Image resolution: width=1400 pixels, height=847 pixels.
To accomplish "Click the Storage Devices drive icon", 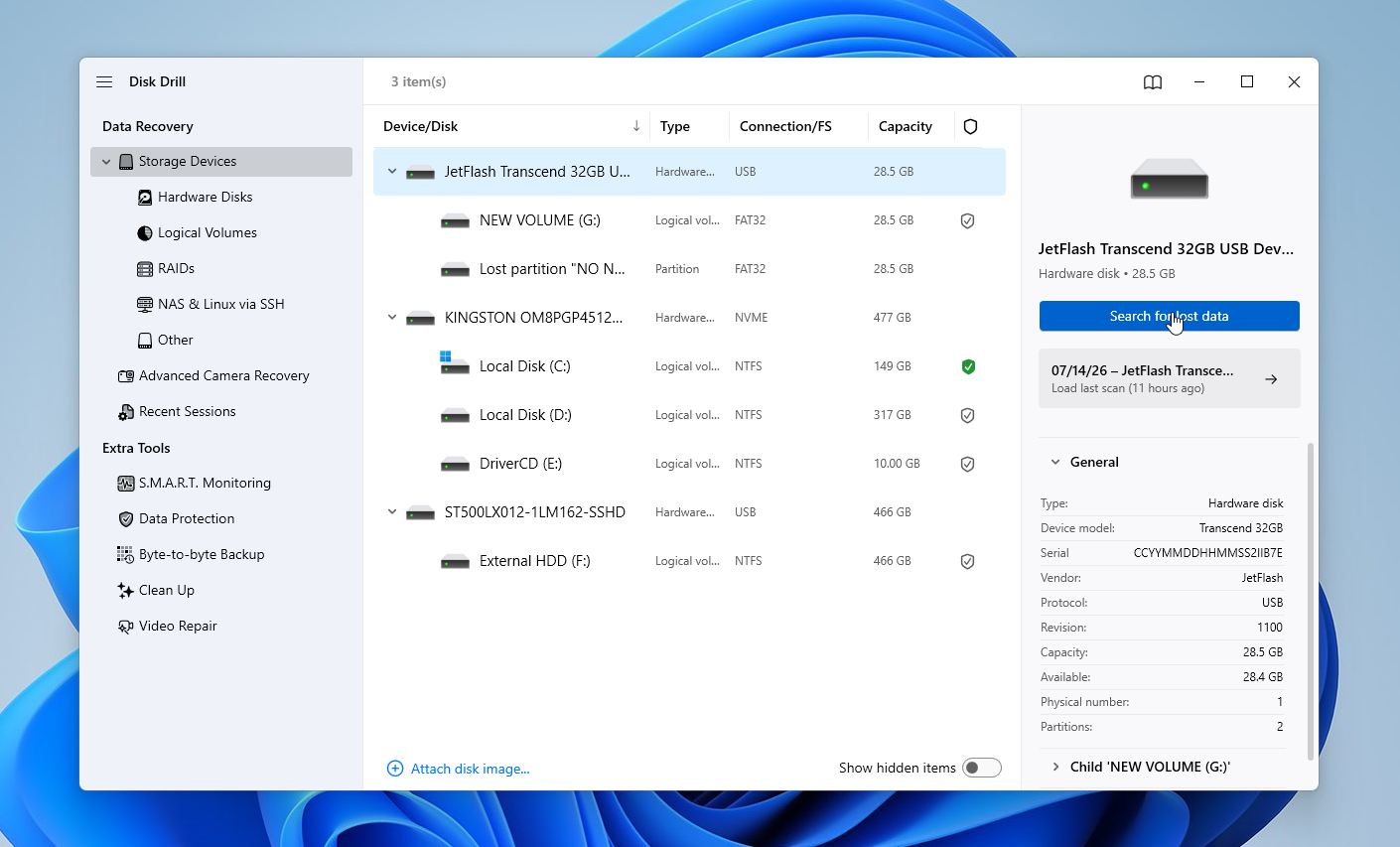I will pos(126,161).
